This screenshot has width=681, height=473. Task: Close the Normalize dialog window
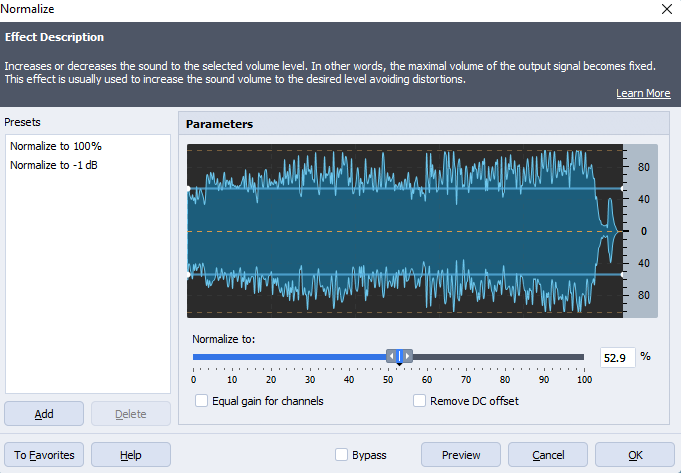pyautogui.click(x=667, y=9)
